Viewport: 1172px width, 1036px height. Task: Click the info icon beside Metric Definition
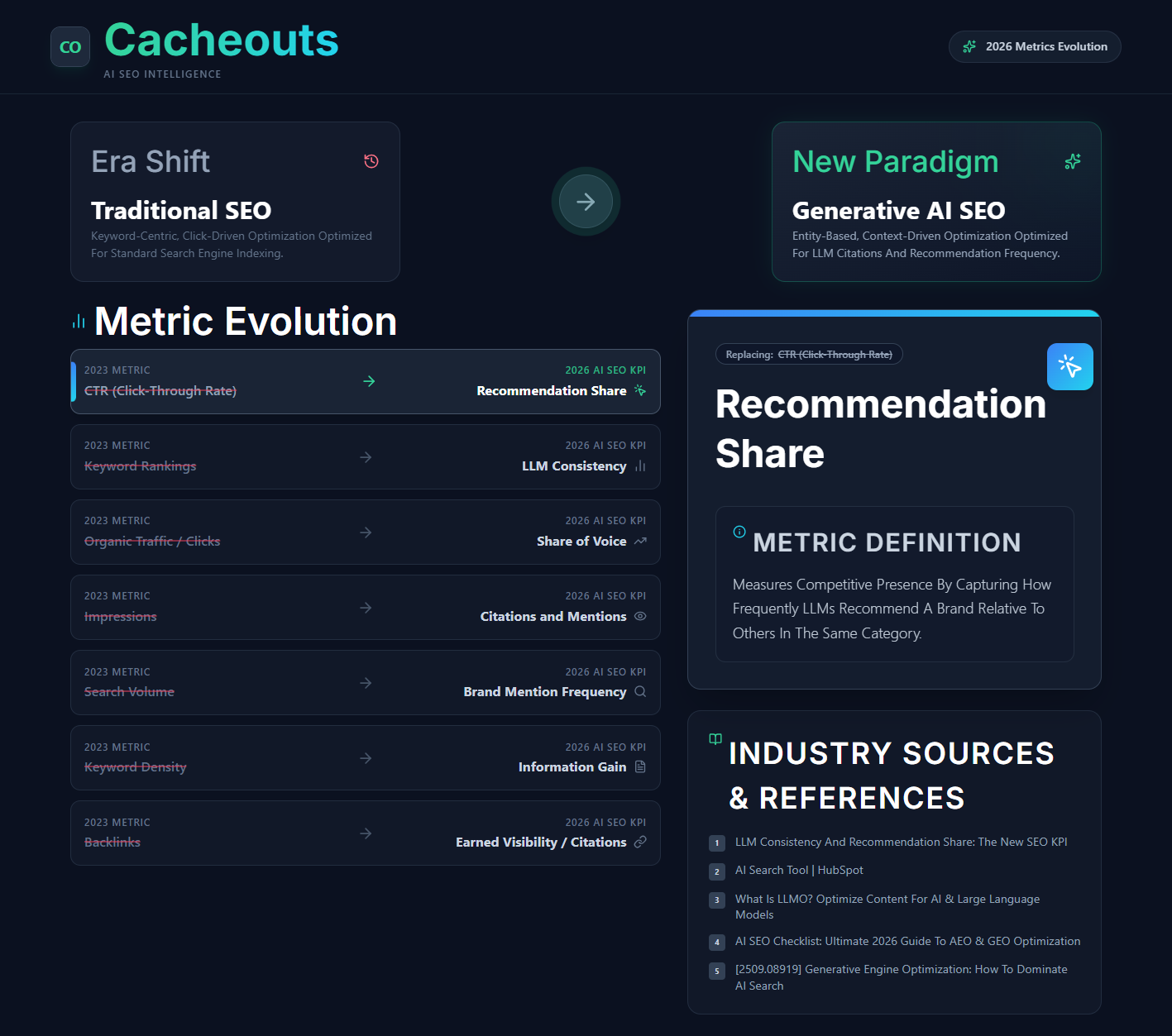pyautogui.click(x=739, y=532)
